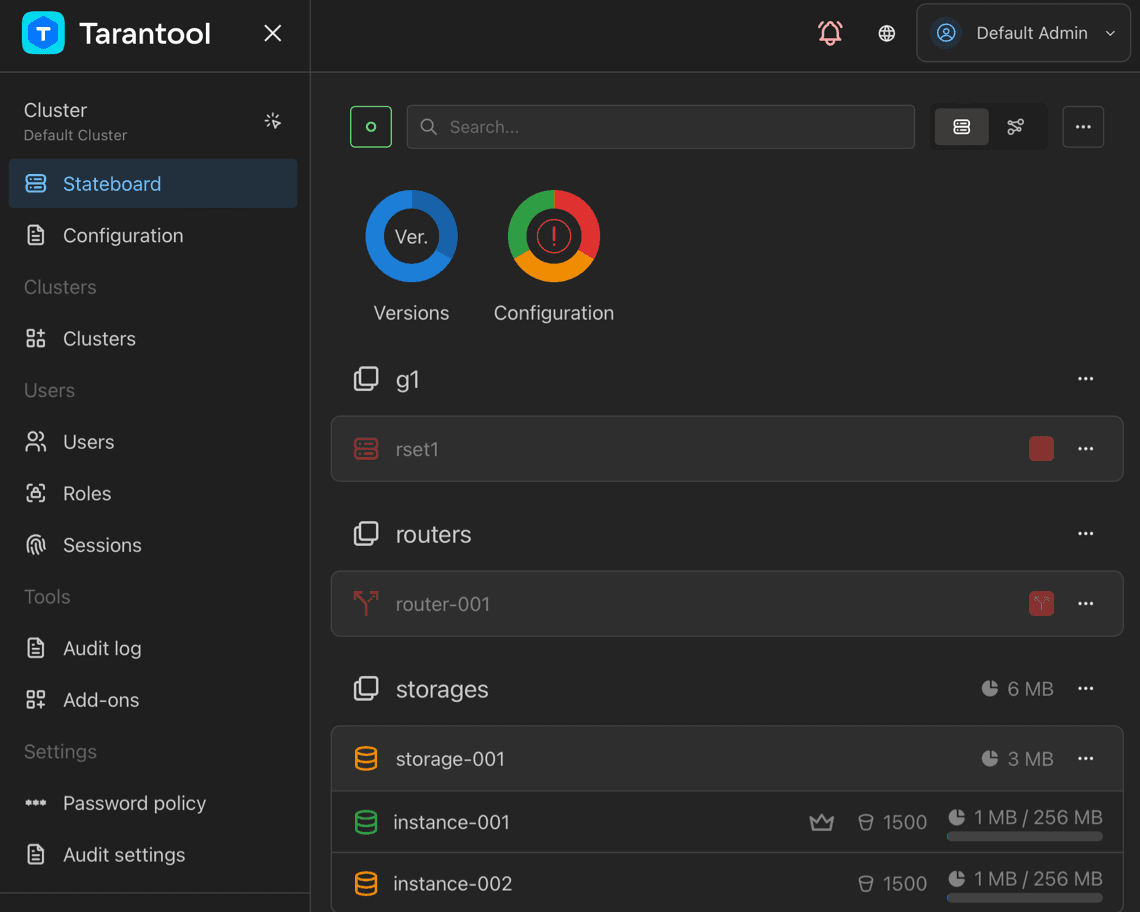Click the router-001 fork icon
The height and width of the screenshot is (912, 1140).
click(366, 604)
